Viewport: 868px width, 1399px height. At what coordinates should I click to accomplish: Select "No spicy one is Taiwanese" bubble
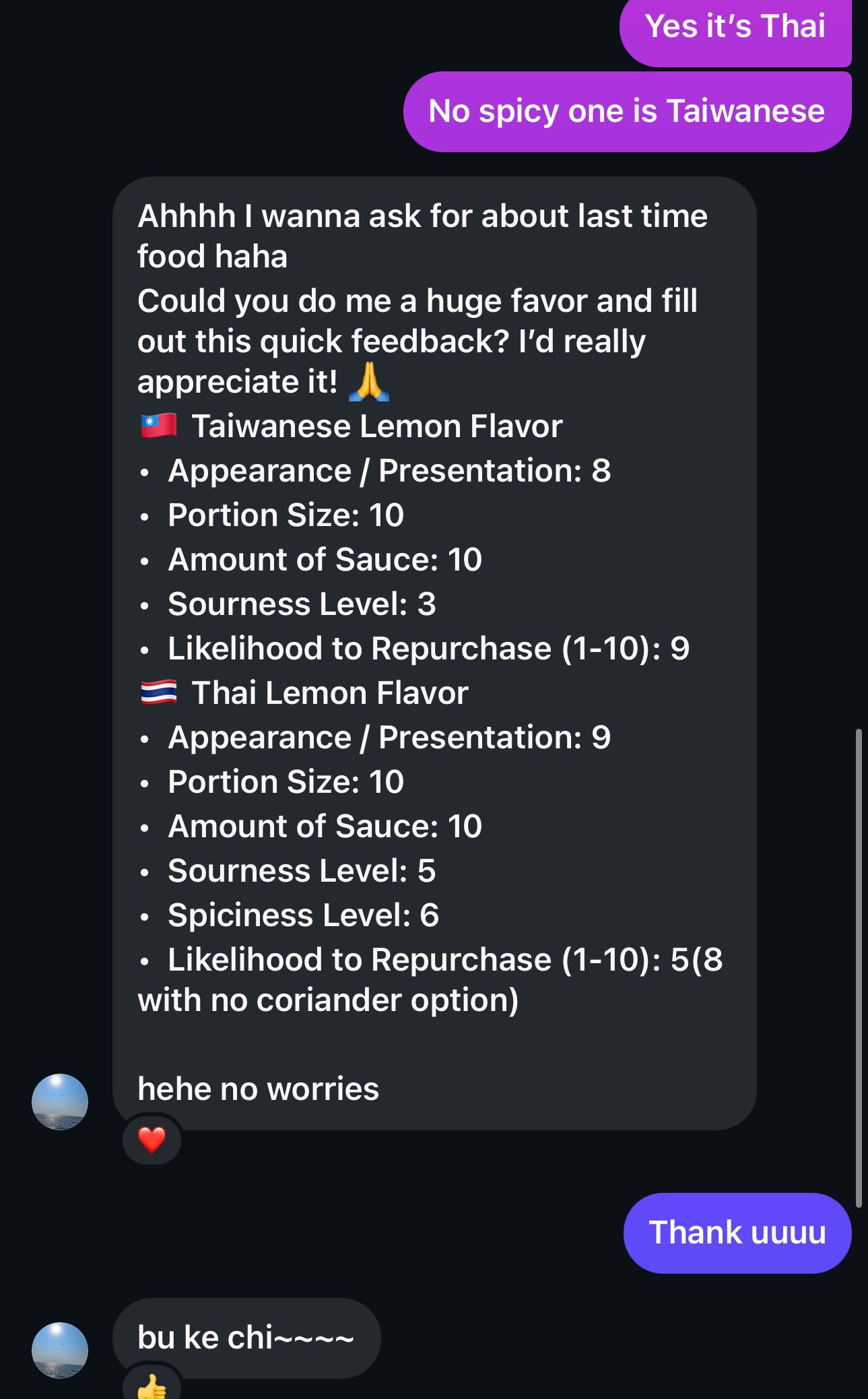click(627, 112)
